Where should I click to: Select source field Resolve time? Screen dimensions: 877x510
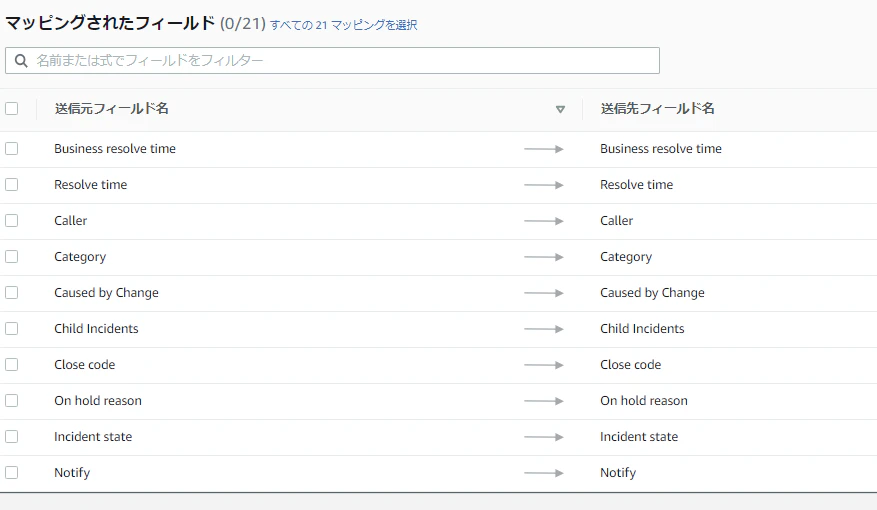coord(91,185)
